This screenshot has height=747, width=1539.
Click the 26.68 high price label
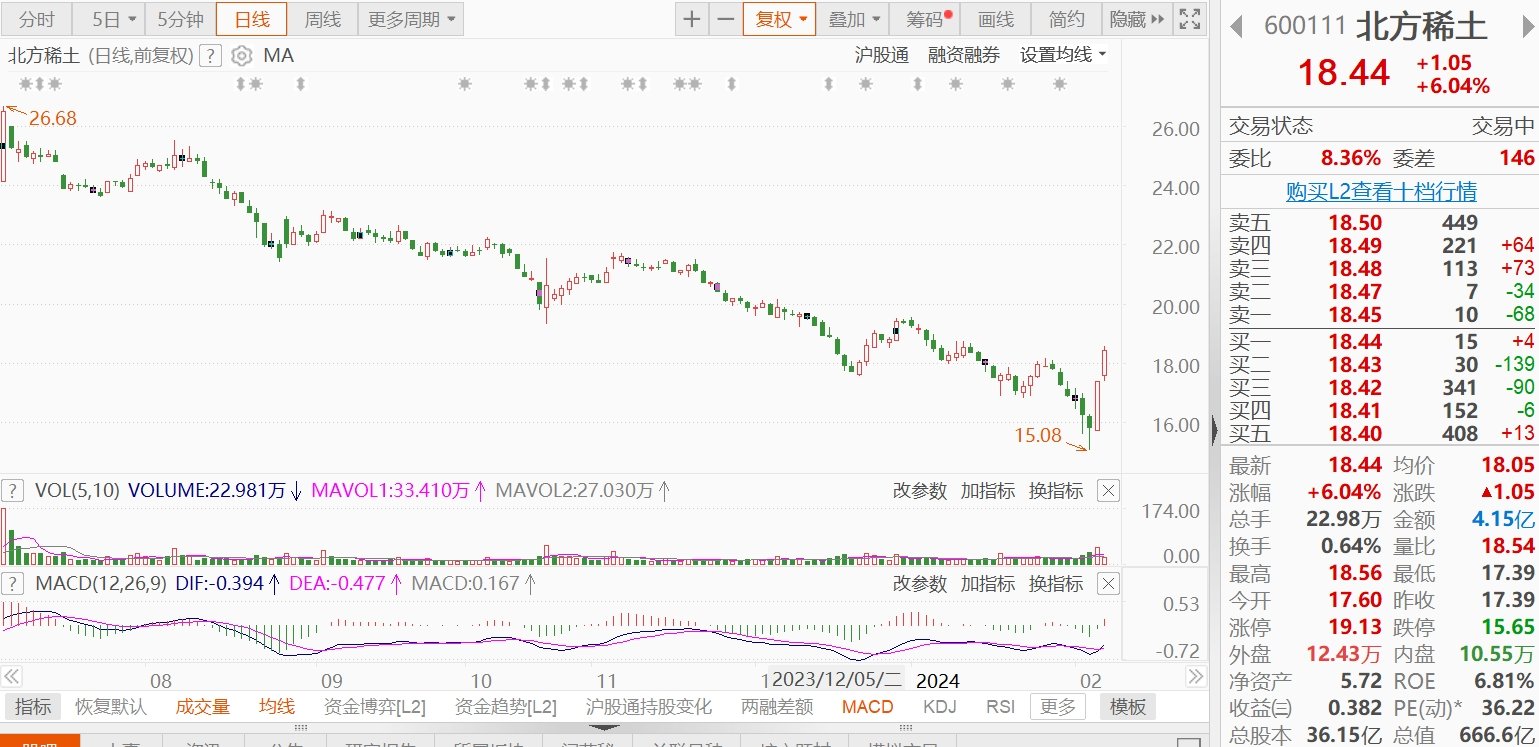(52, 118)
